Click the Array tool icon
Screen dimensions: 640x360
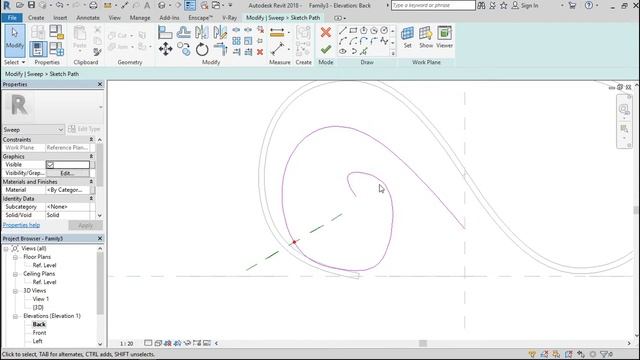[236, 41]
